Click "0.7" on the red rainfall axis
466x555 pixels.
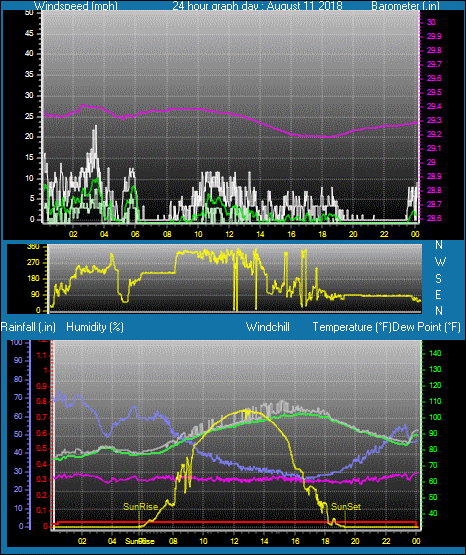[x=42, y=417]
